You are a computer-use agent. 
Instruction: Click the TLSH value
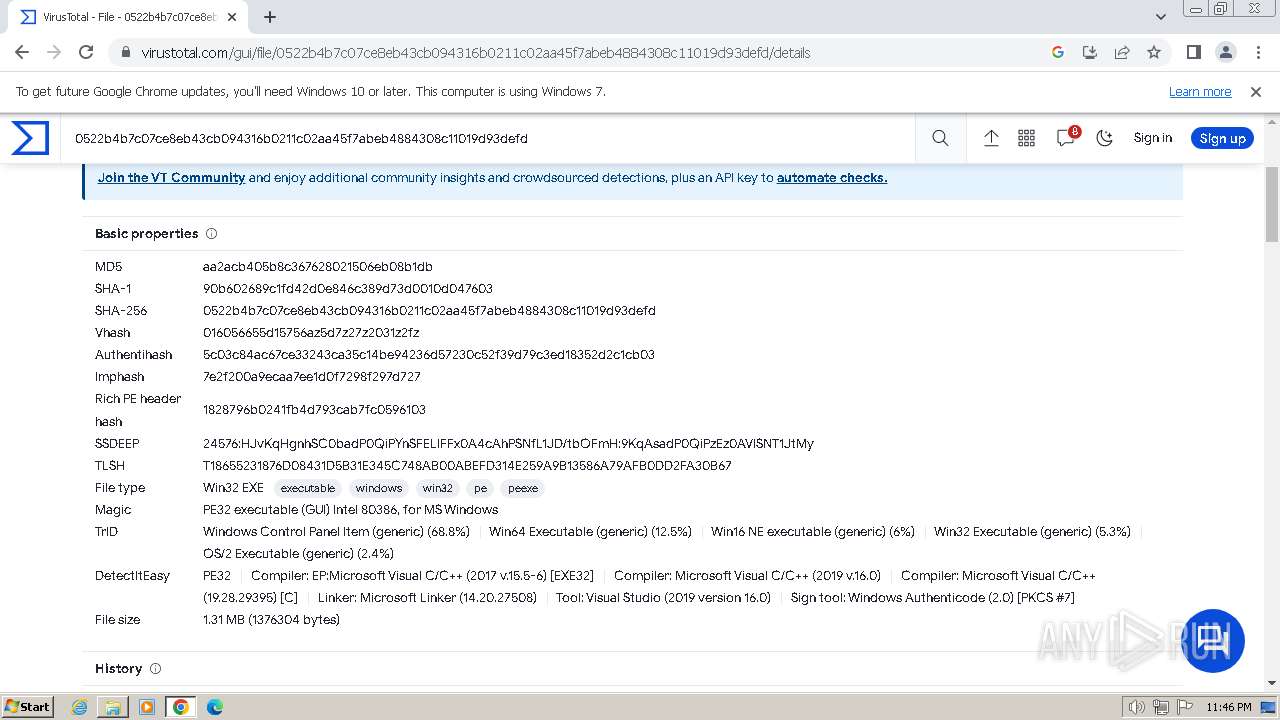467,465
